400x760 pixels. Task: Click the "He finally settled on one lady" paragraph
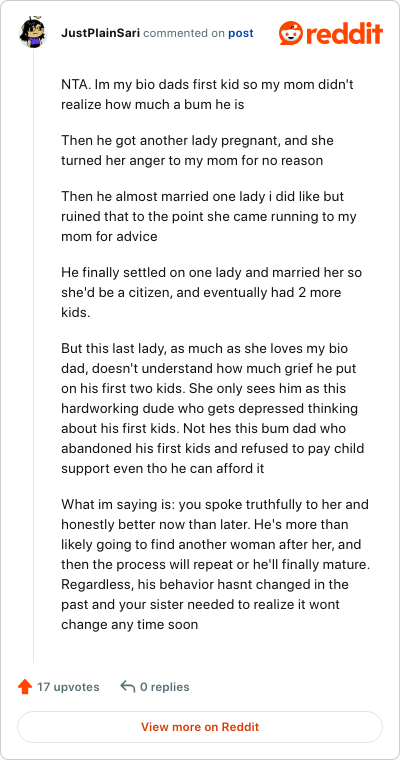211,292
